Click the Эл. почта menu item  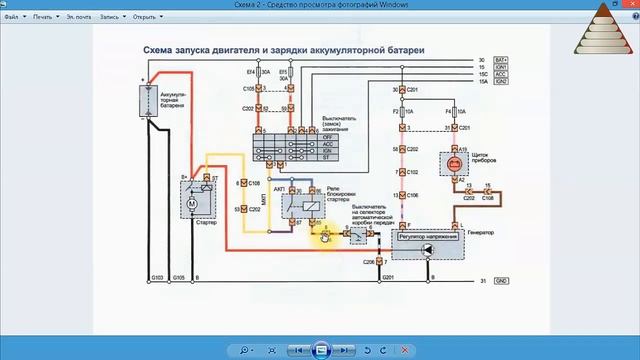point(79,17)
